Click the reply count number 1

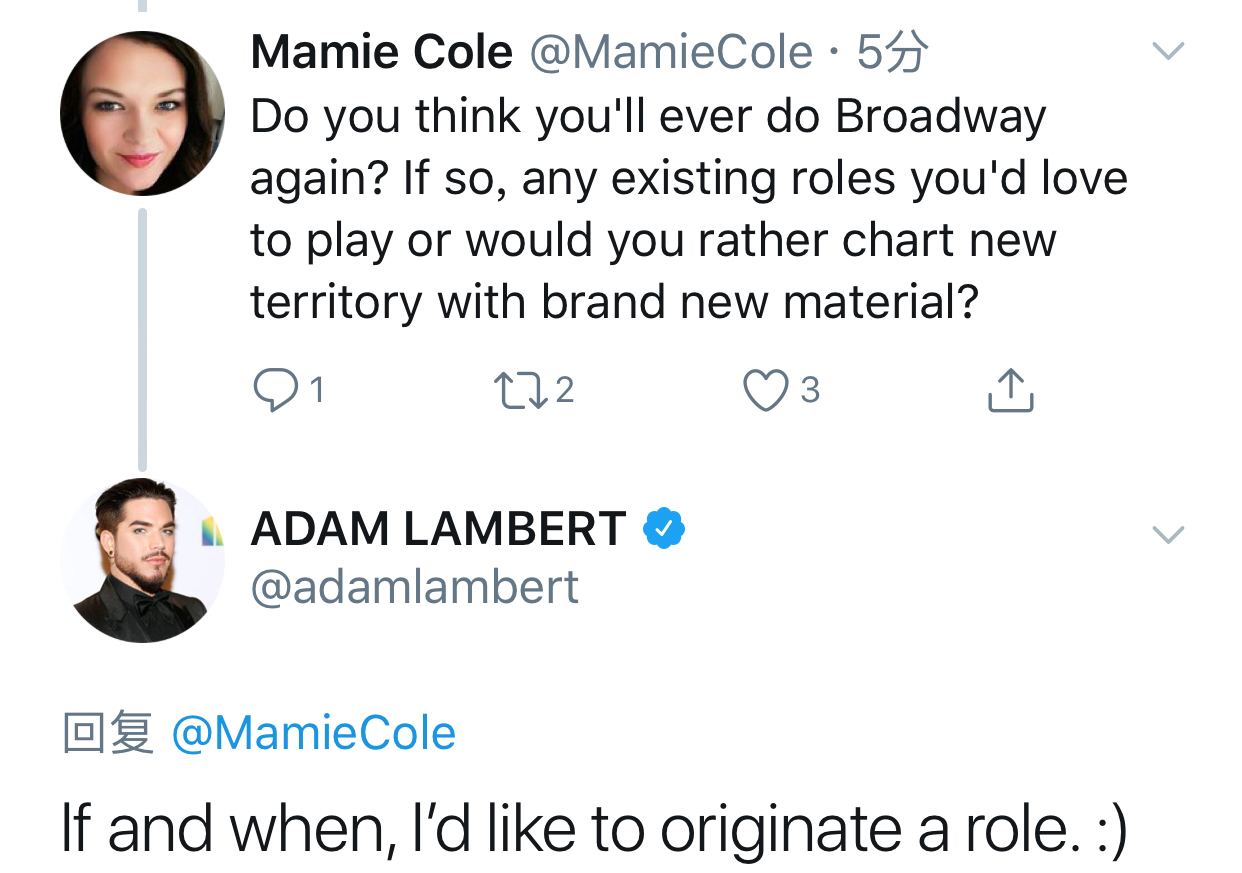pyautogui.click(x=317, y=391)
